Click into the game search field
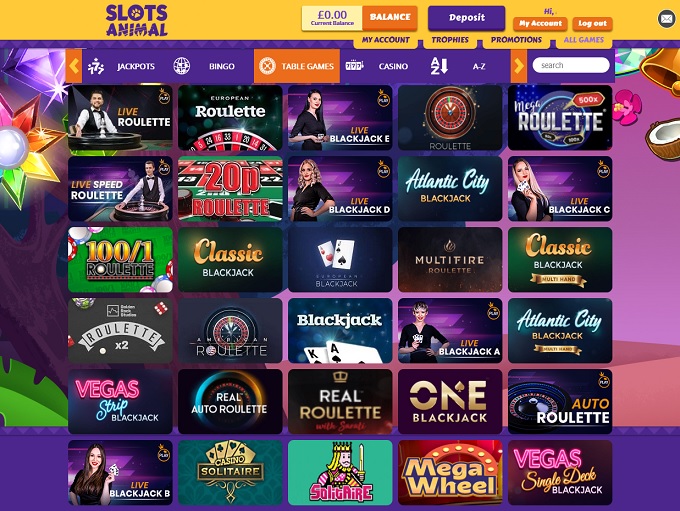 571,65
